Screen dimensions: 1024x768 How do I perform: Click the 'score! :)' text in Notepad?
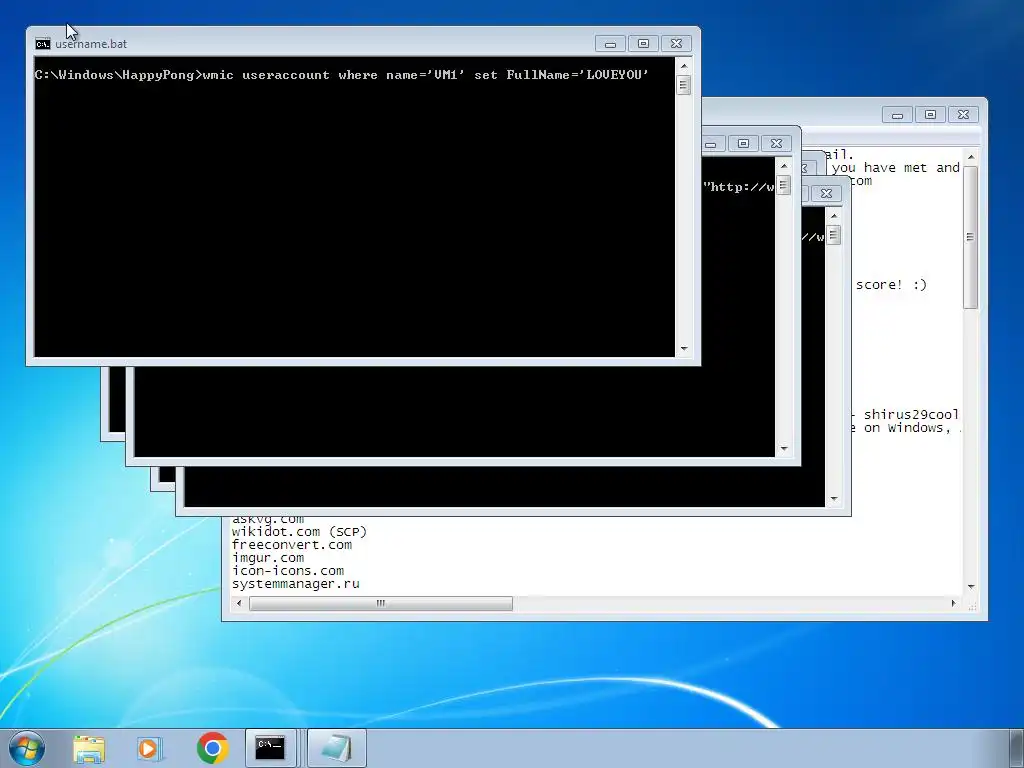891,285
